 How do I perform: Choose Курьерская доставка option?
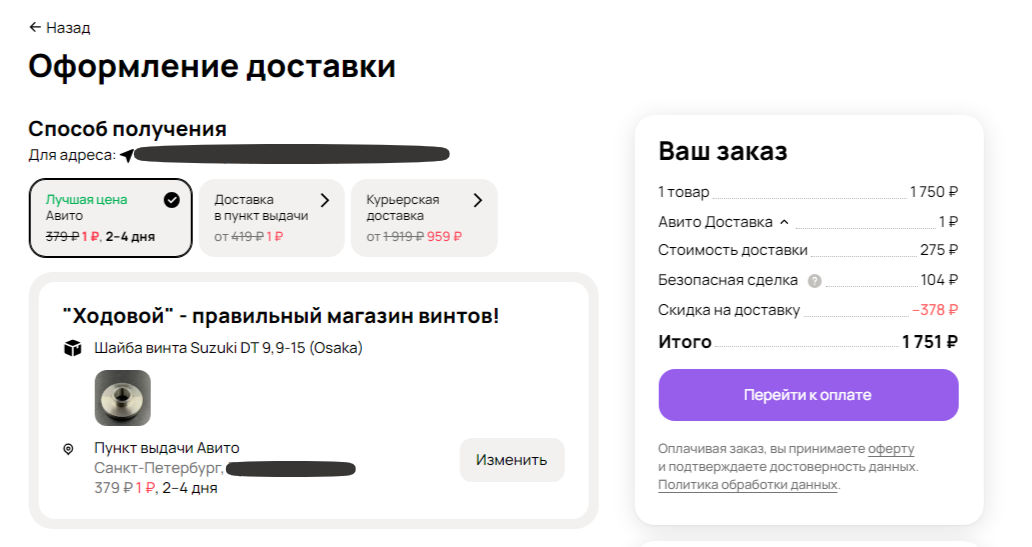pos(425,218)
